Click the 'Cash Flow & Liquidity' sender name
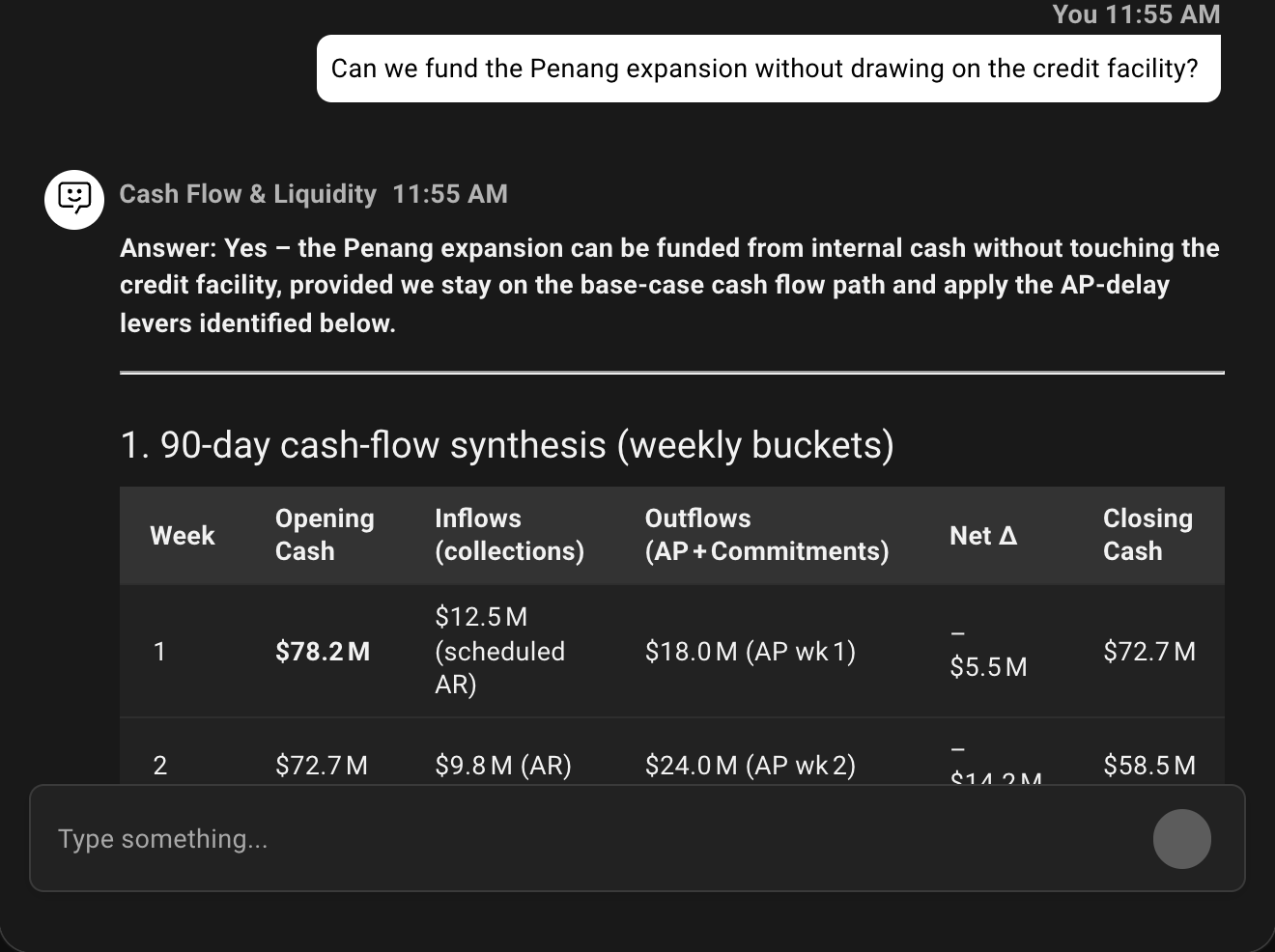Image resolution: width=1275 pixels, height=952 pixels. tap(248, 194)
